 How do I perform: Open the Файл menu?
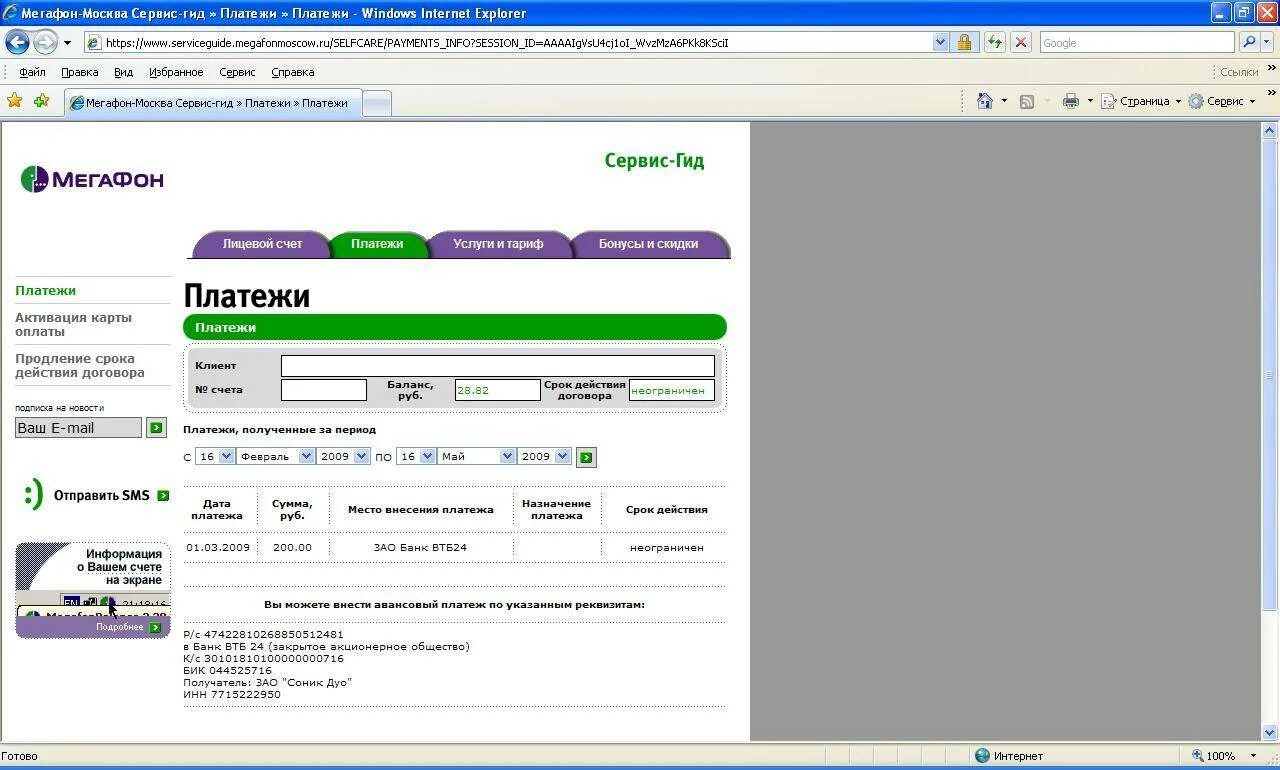click(32, 72)
